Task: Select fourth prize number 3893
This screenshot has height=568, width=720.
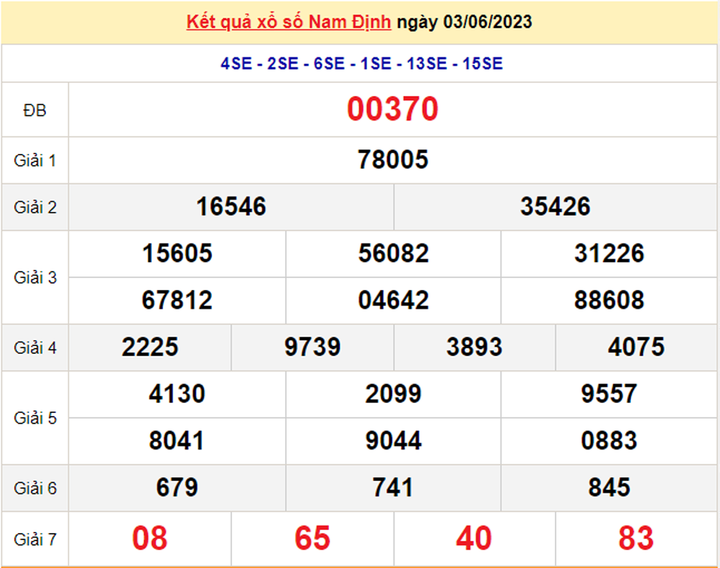Action: [x=474, y=347]
